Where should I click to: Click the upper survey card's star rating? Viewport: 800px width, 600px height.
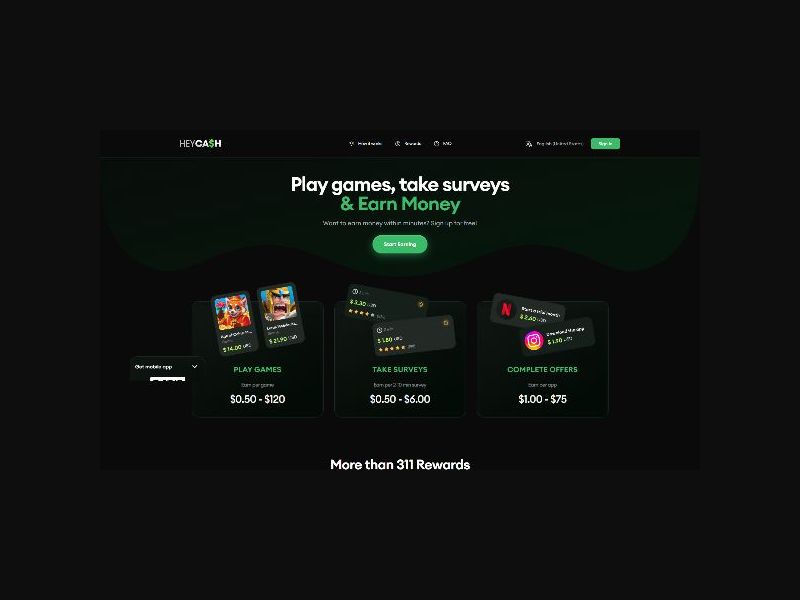[x=361, y=313]
